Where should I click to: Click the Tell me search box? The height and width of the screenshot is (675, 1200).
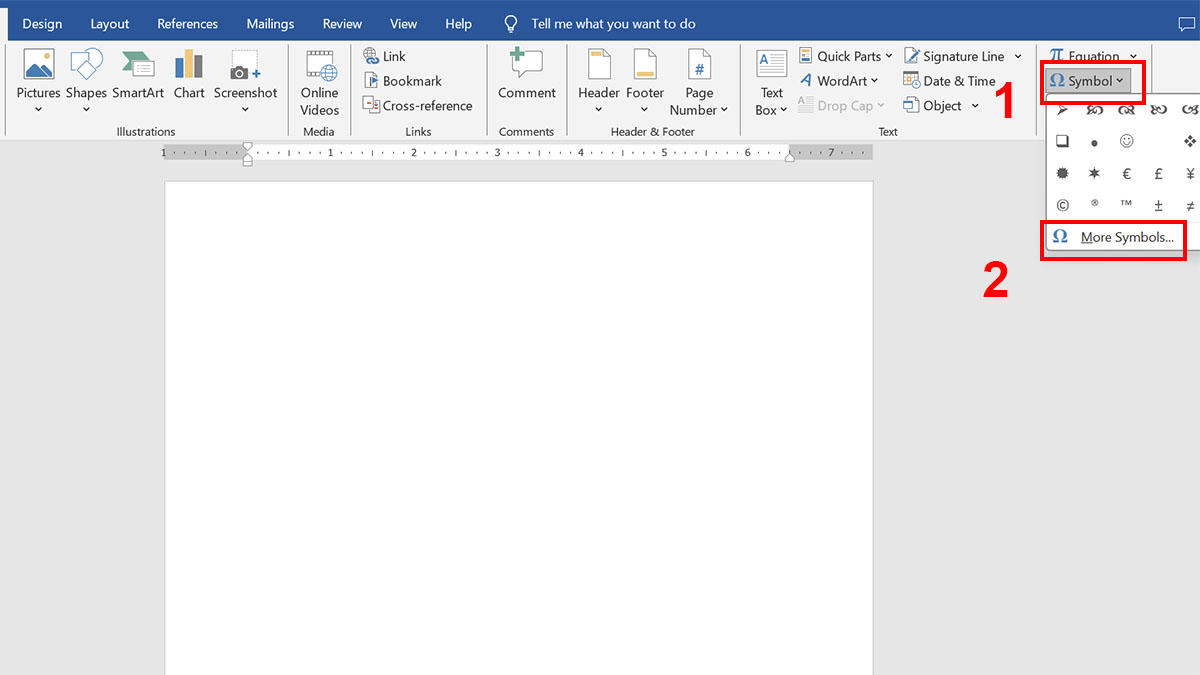(613, 24)
